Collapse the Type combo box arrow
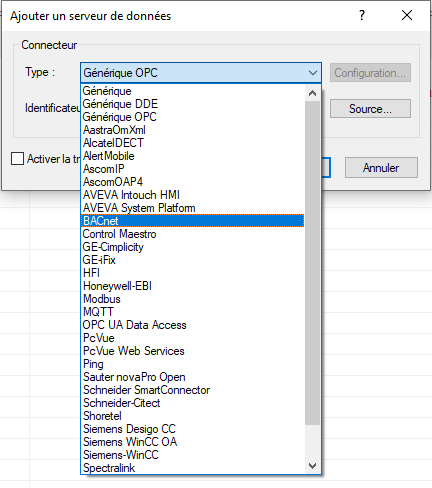Viewport: 432px width, 488px height. (x=313, y=73)
